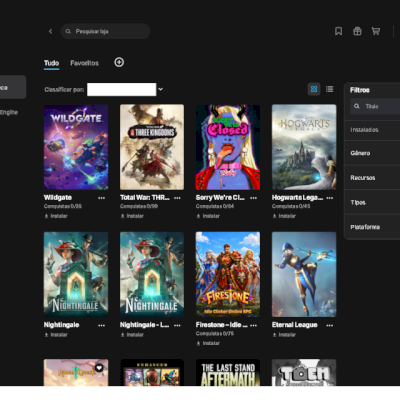
Task: Install Eternal League
Action: point(284,335)
